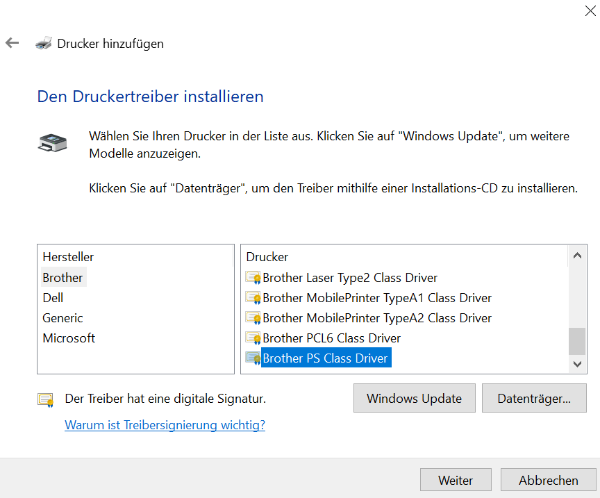Screen dimensions: 600x498
Task: Click driver icon beside MobilePrinter TypeA1 entry
Action: pyautogui.click(x=253, y=298)
